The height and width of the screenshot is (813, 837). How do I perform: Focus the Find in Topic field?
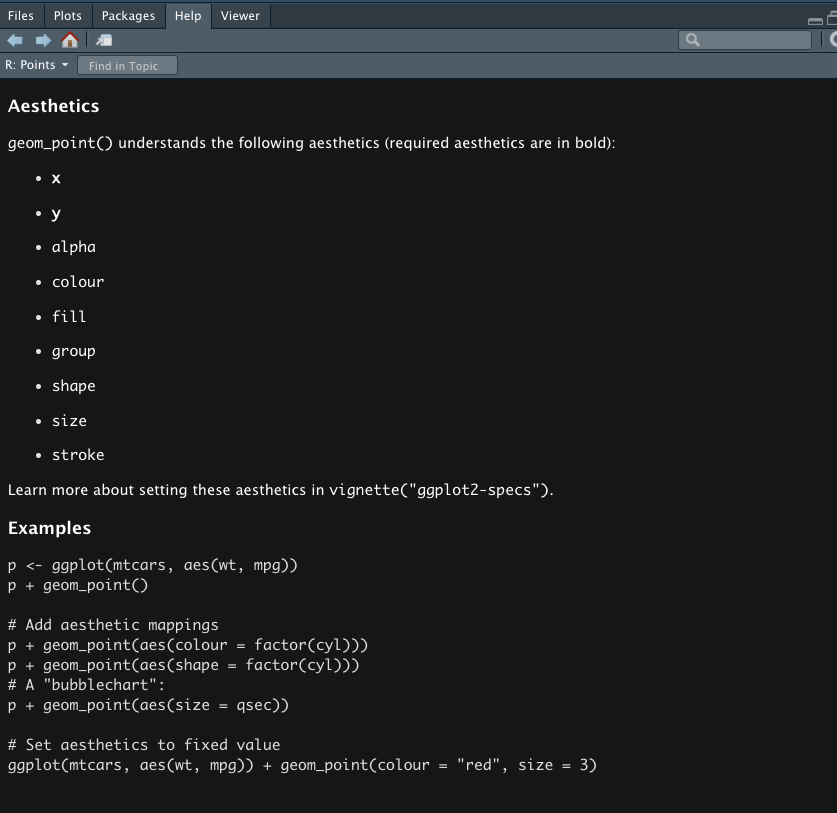tap(127, 66)
